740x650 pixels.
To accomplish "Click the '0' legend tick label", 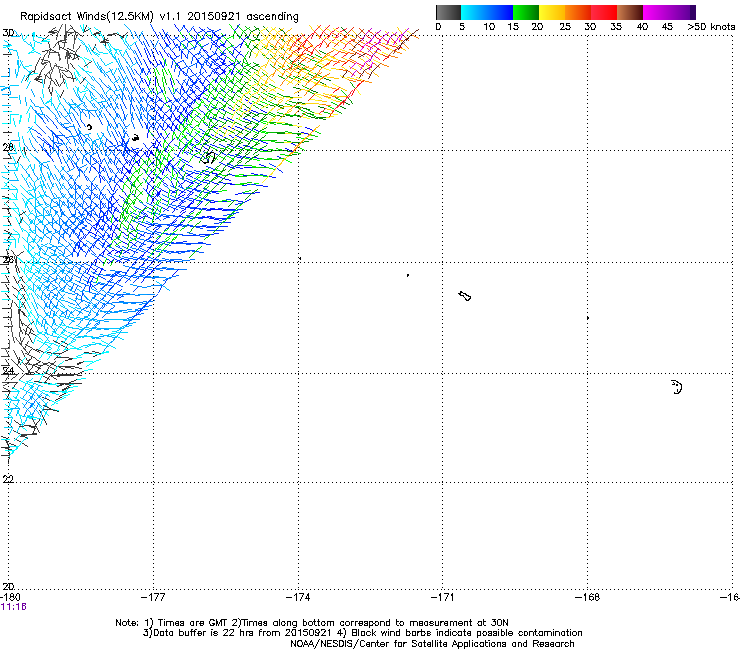I will (438, 27).
